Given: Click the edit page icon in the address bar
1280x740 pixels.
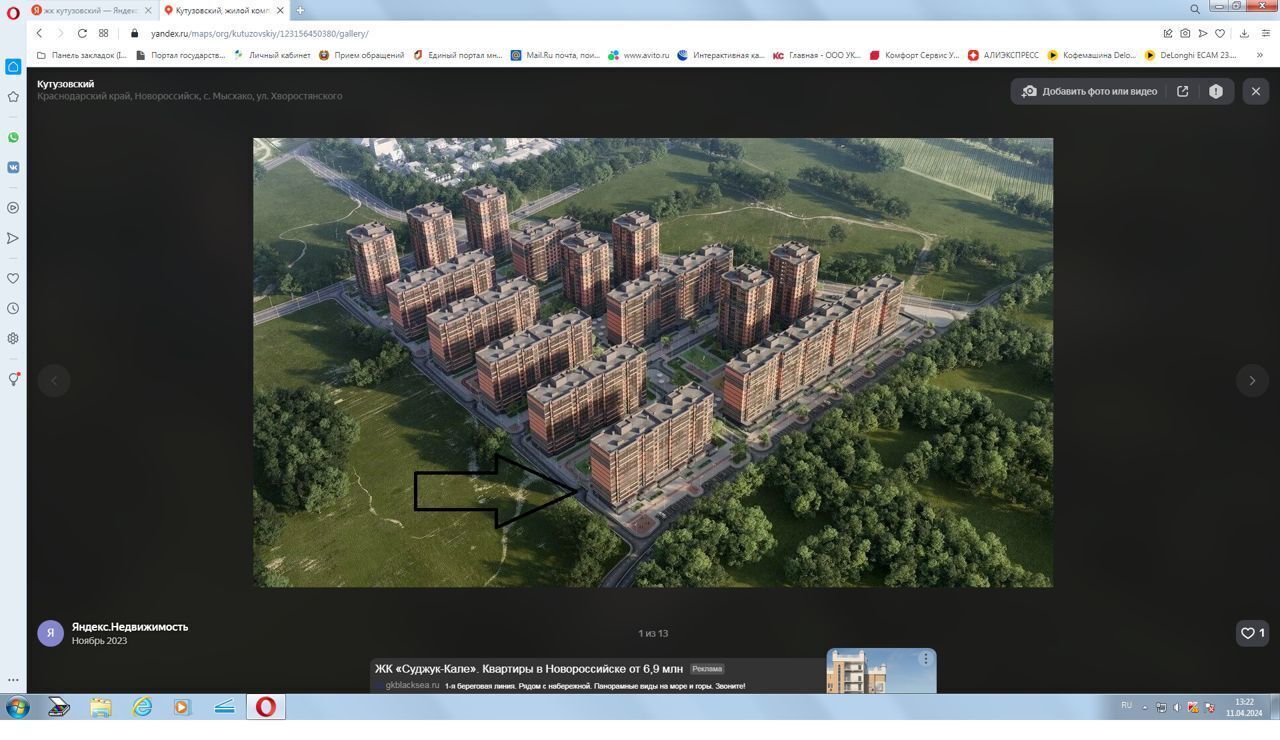Looking at the screenshot, I should coord(1167,33).
